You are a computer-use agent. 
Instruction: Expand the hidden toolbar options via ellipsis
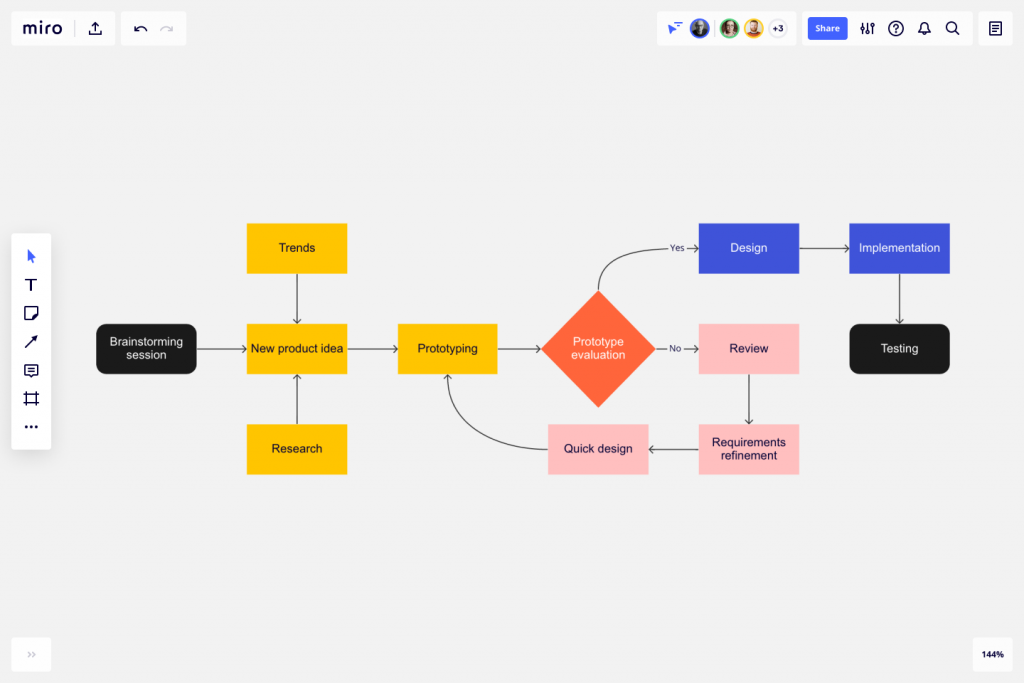[x=31, y=426]
